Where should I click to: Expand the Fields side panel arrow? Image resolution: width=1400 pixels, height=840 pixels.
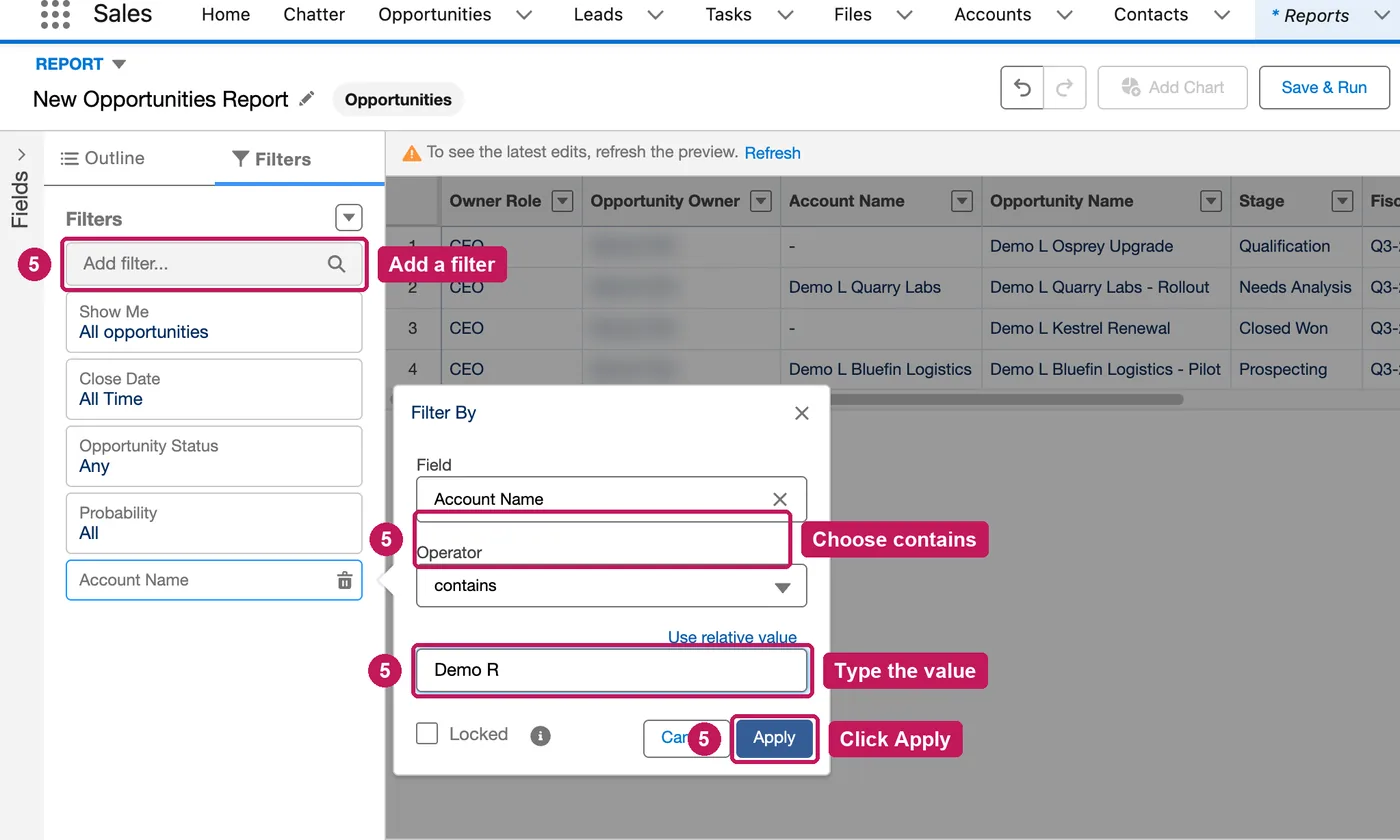click(x=21, y=155)
